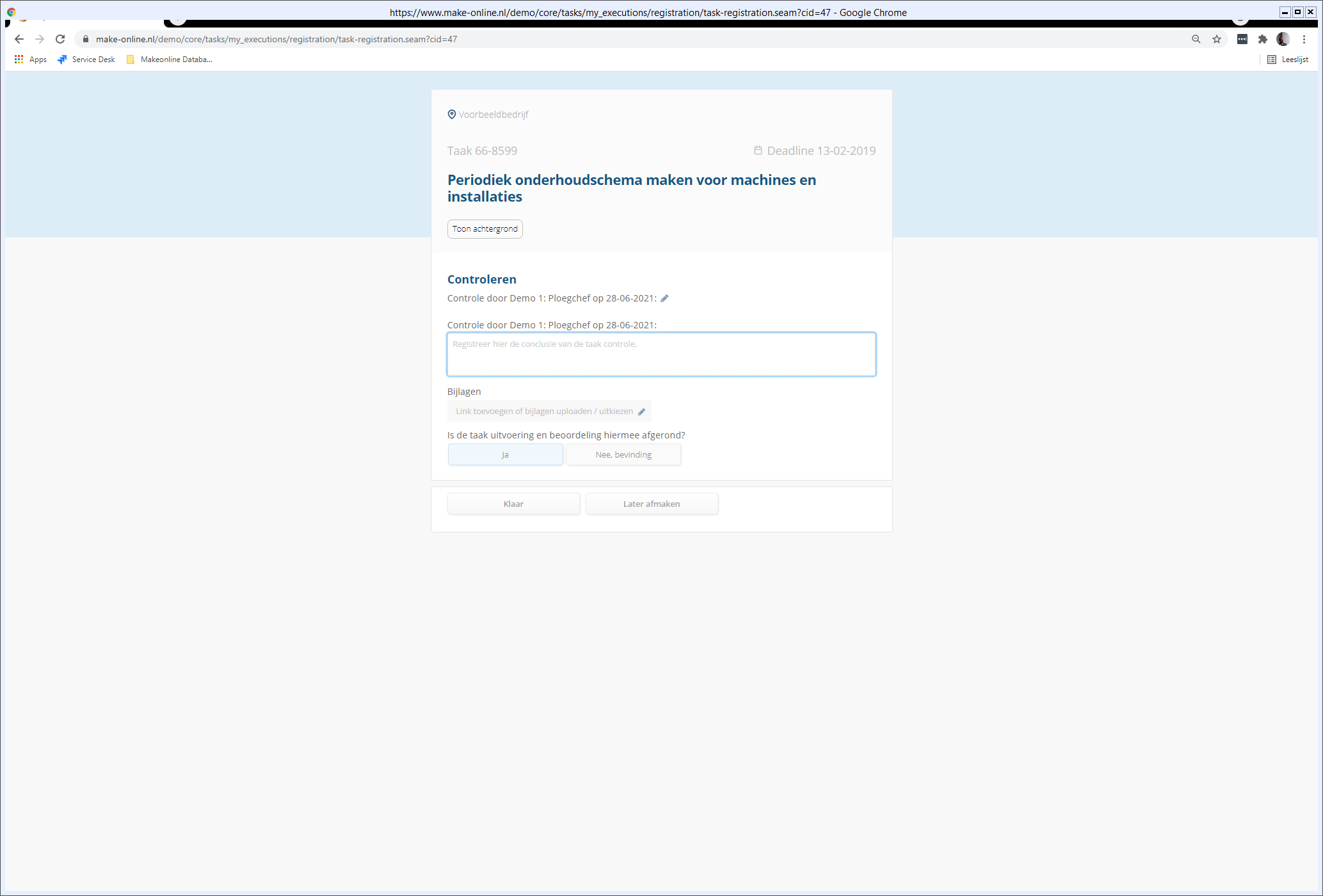Click the profile avatar in the toolbar
The width and height of the screenshot is (1323, 896).
pos(1283,39)
